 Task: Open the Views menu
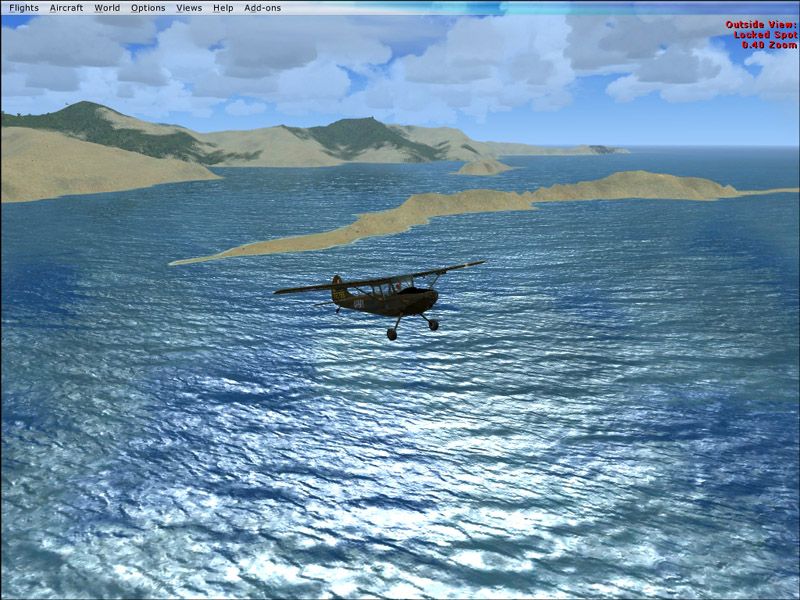tap(188, 8)
